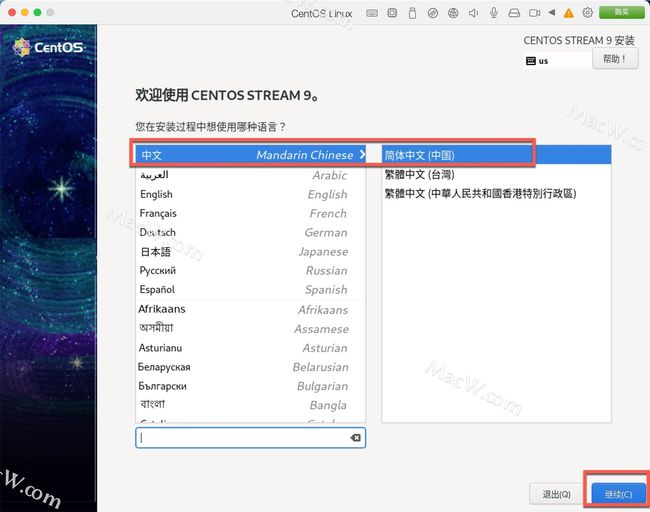This screenshot has height=512, width=650.
Task: Open the VM settings gear icon
Action: (587, 13)
